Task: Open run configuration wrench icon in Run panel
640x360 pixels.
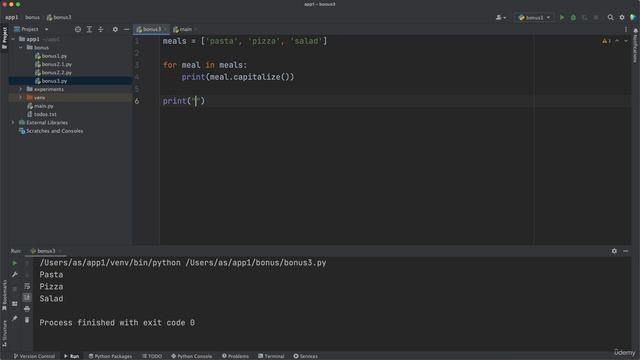Action: tap(14, 274)
